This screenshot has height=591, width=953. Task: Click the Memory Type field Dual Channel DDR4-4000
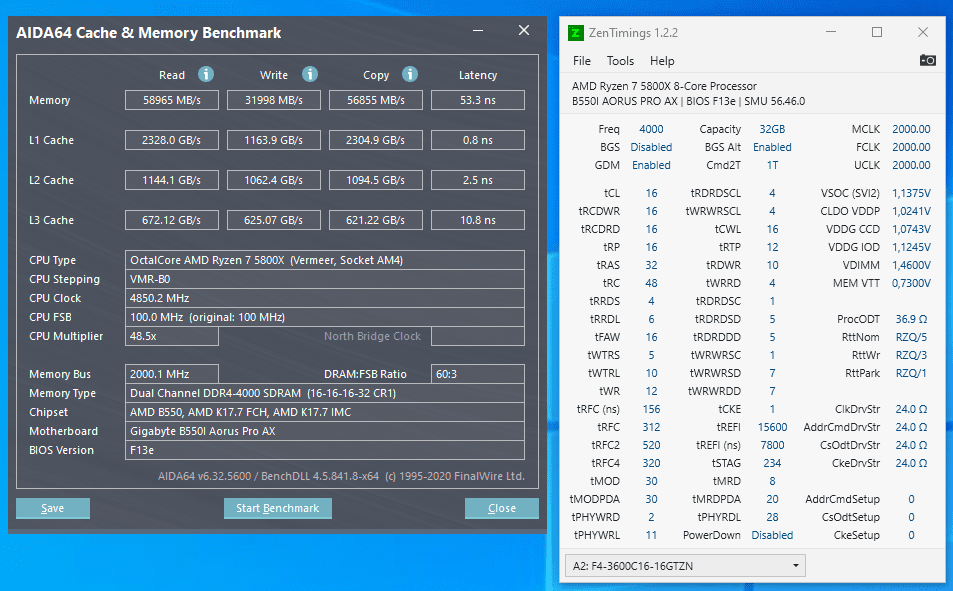click(325, 393)
